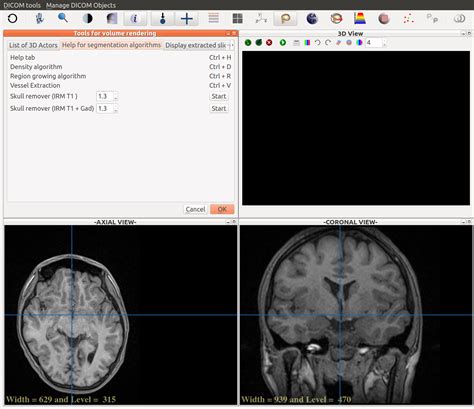Click the 3D View number spinbox arrows
Image resolution: width=474 pixels, height=409 pixels.
[385, 43]
